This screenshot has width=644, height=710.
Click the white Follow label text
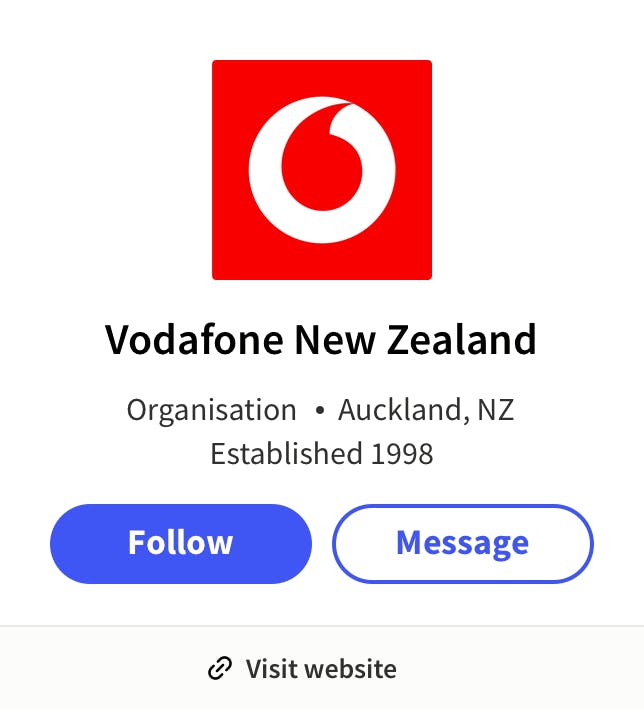click(180, 542)
